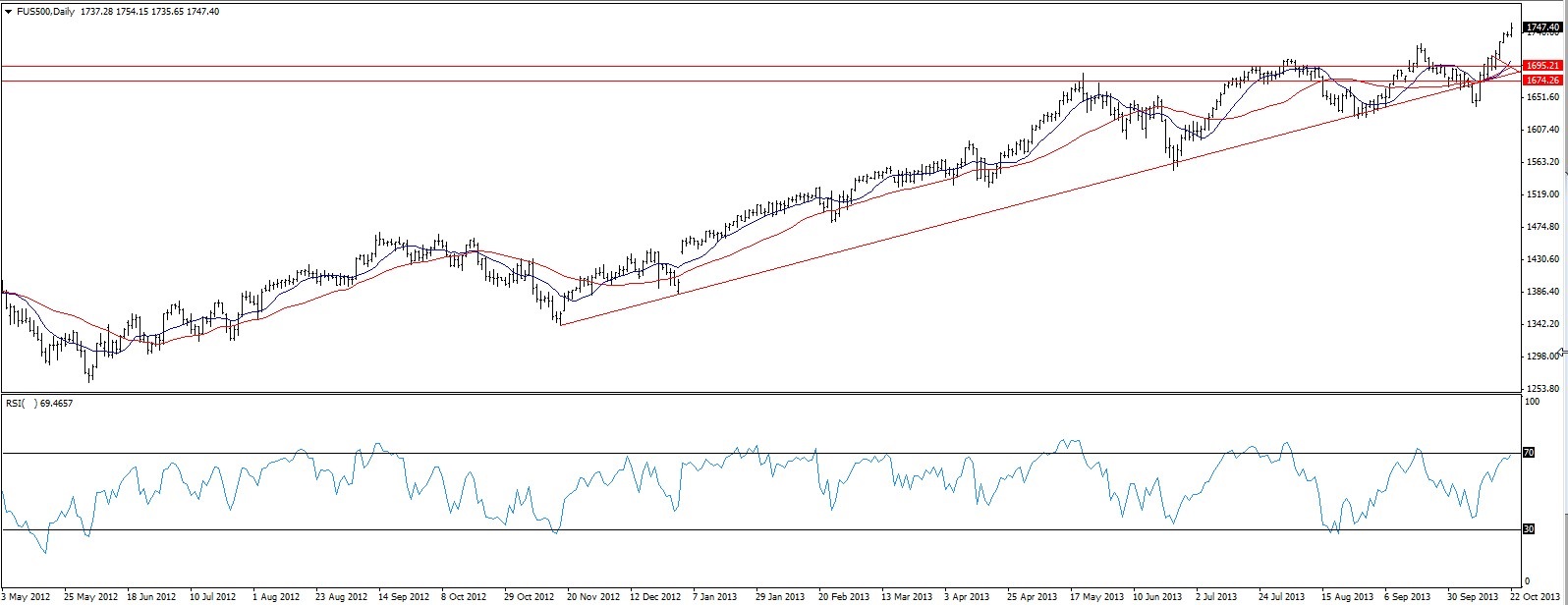
Task: Click the 1342.20 price axis label
Action: click(1544, 324)
